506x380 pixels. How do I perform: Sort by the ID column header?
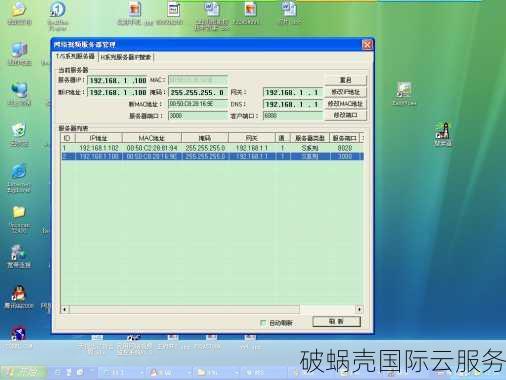pyautogui.click(x=68, y=138)
